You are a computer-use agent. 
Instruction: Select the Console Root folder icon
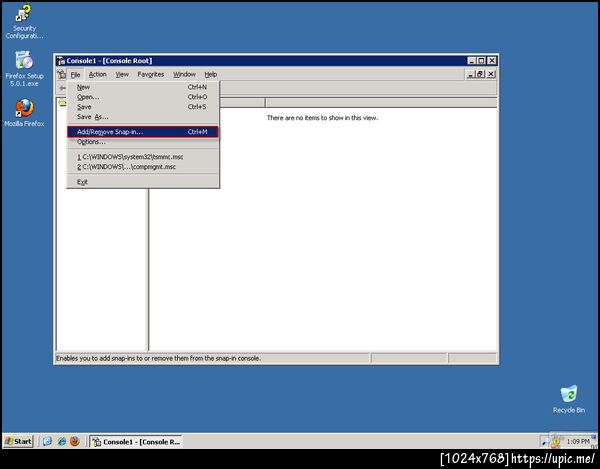[62, 103]
